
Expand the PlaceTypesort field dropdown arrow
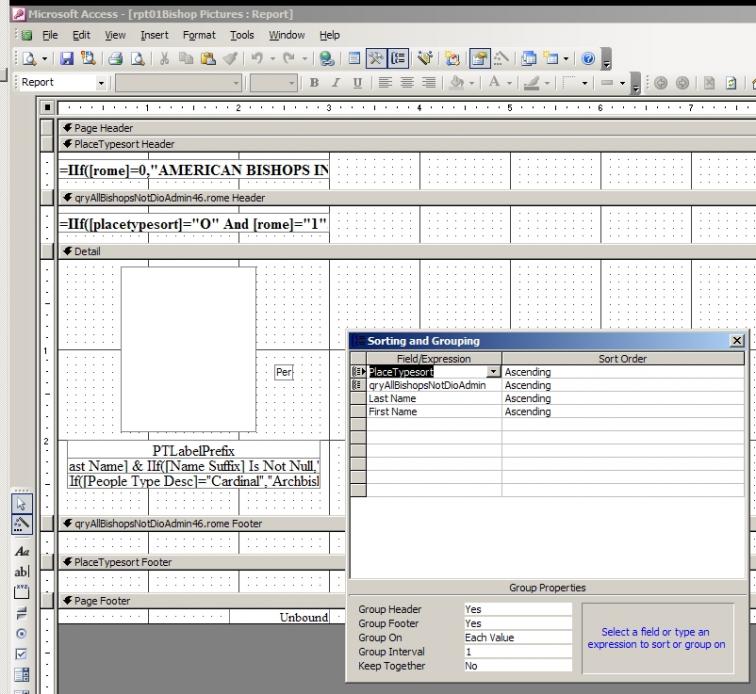492,372
